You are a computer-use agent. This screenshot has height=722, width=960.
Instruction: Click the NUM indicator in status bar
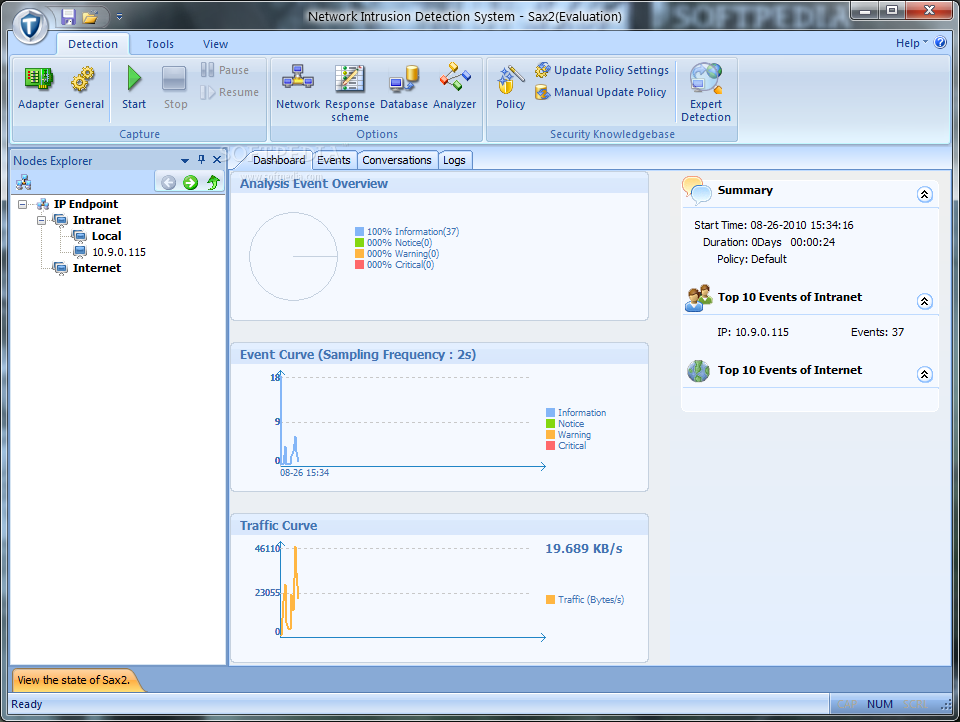pyautogui.click(x=879, y=704)
